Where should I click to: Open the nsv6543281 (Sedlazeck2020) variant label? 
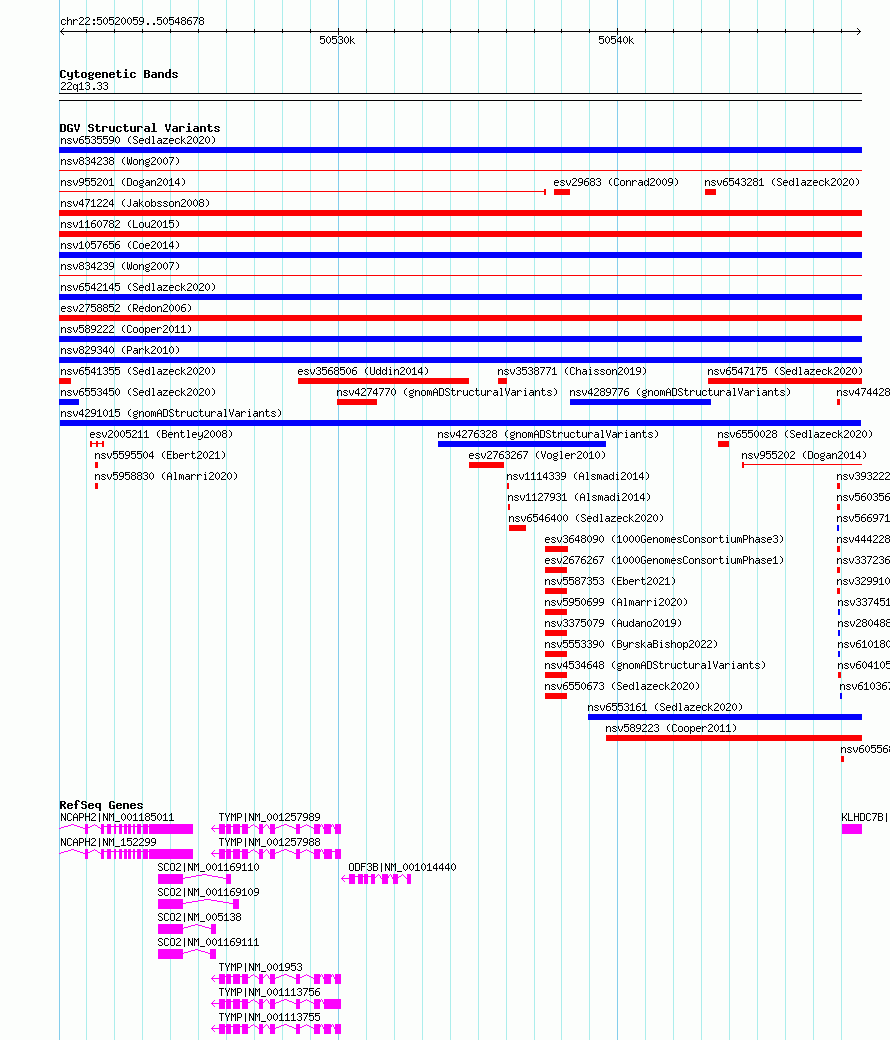pos(782,182)
